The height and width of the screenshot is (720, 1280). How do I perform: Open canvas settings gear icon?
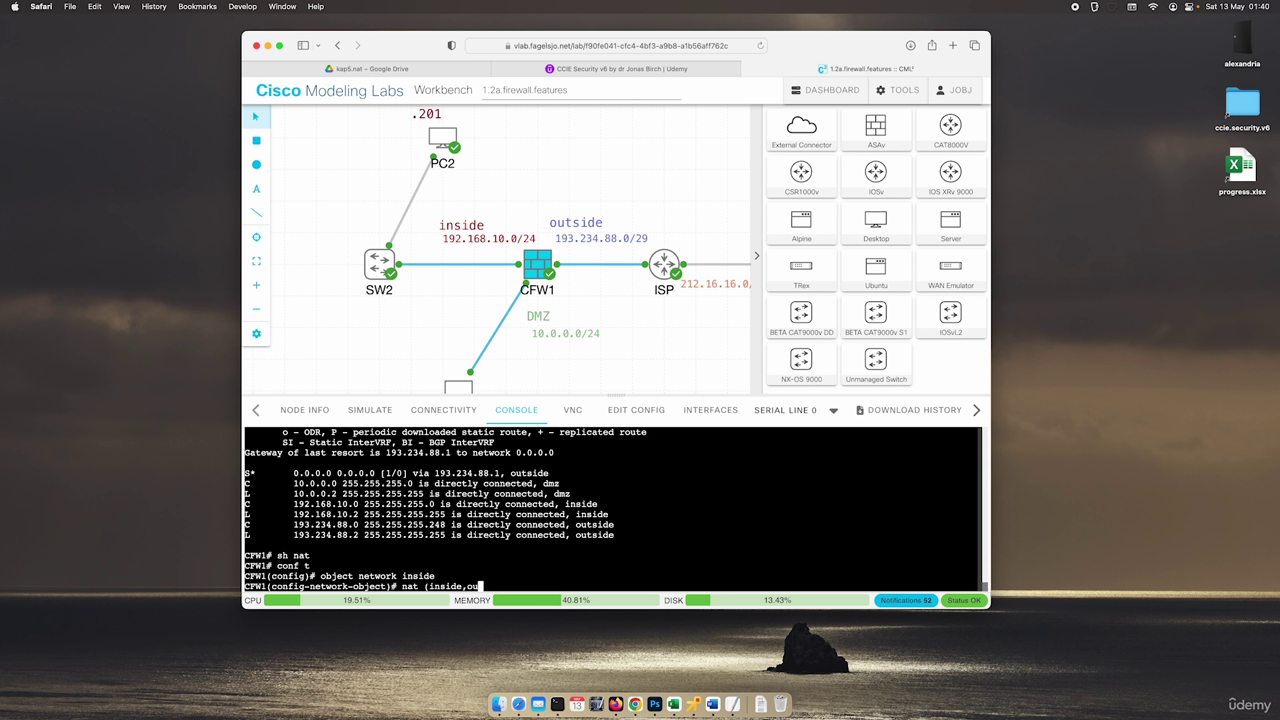(256, 334)
